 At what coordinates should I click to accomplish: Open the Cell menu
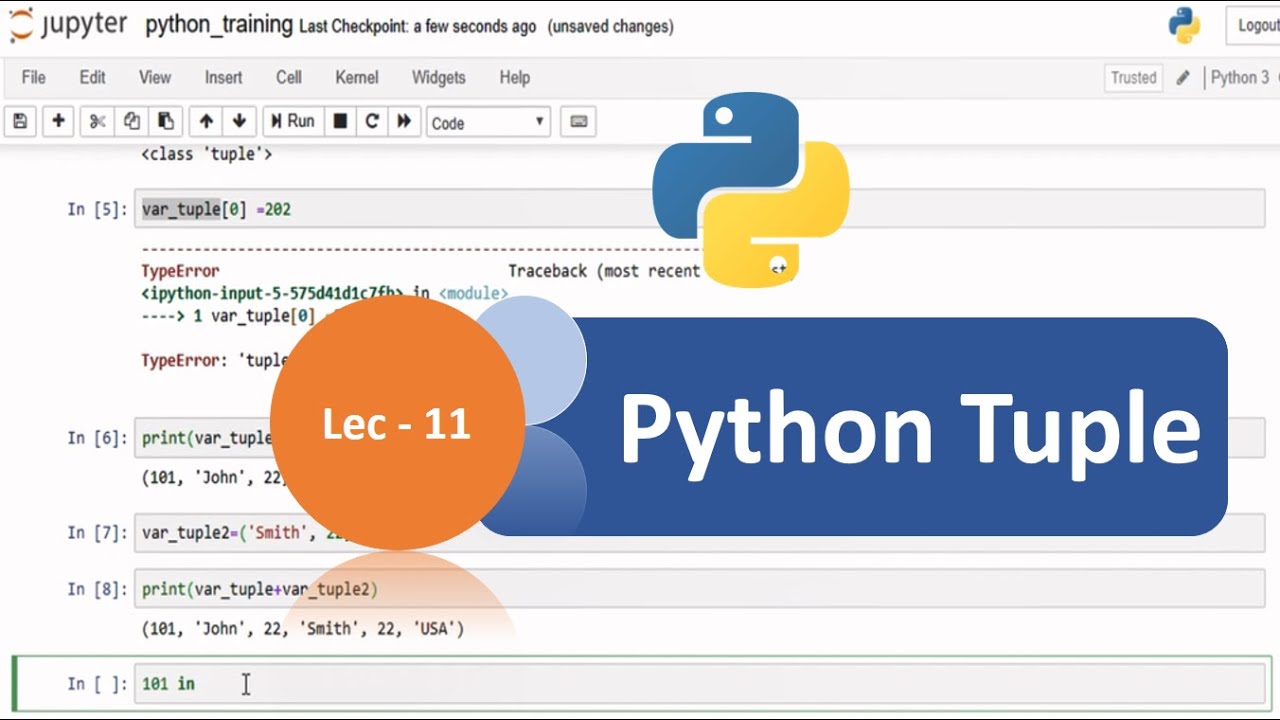[288, 77]
